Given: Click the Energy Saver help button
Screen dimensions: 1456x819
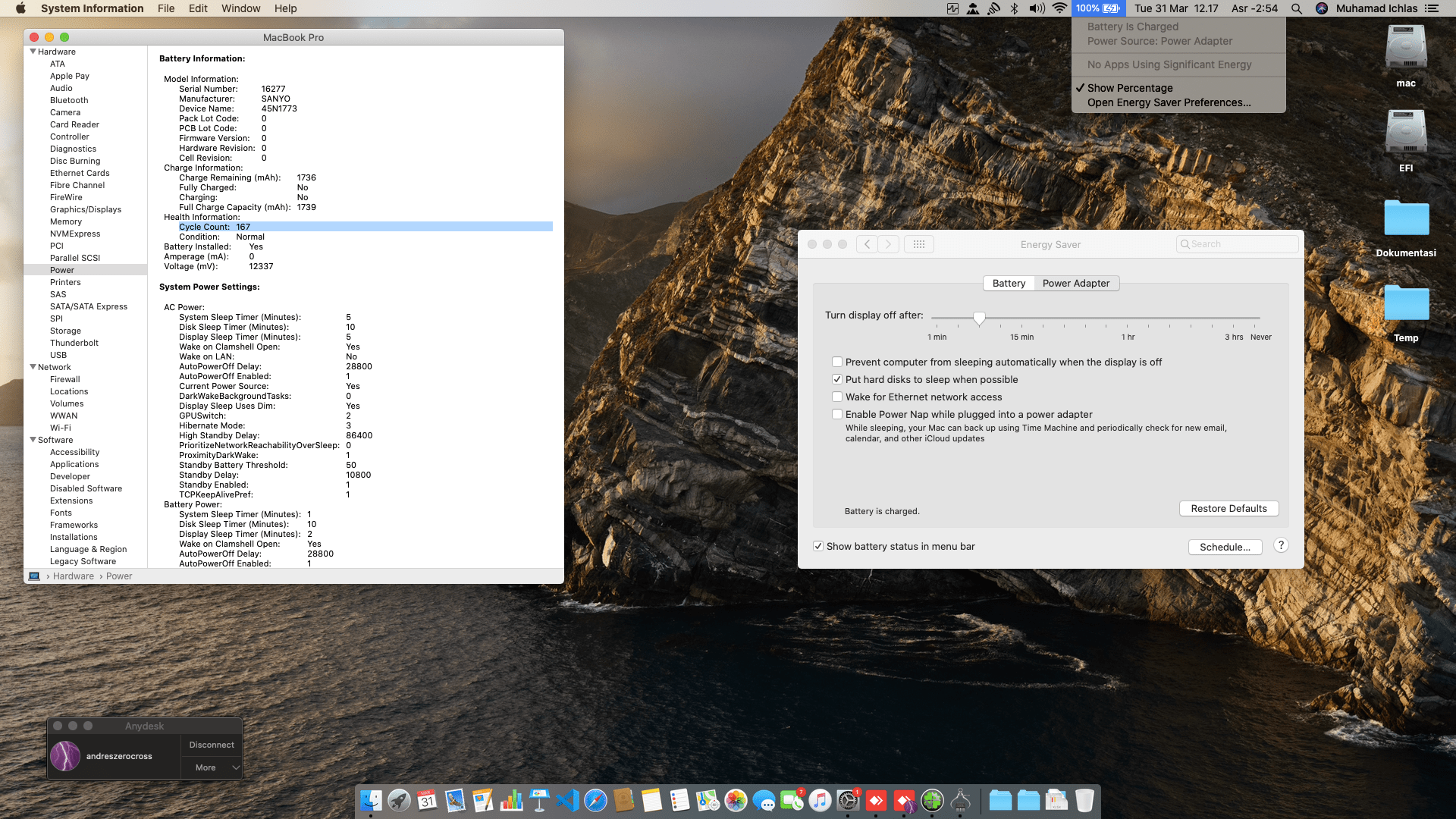Looking at the screenshot, I should coord(1281,545).
